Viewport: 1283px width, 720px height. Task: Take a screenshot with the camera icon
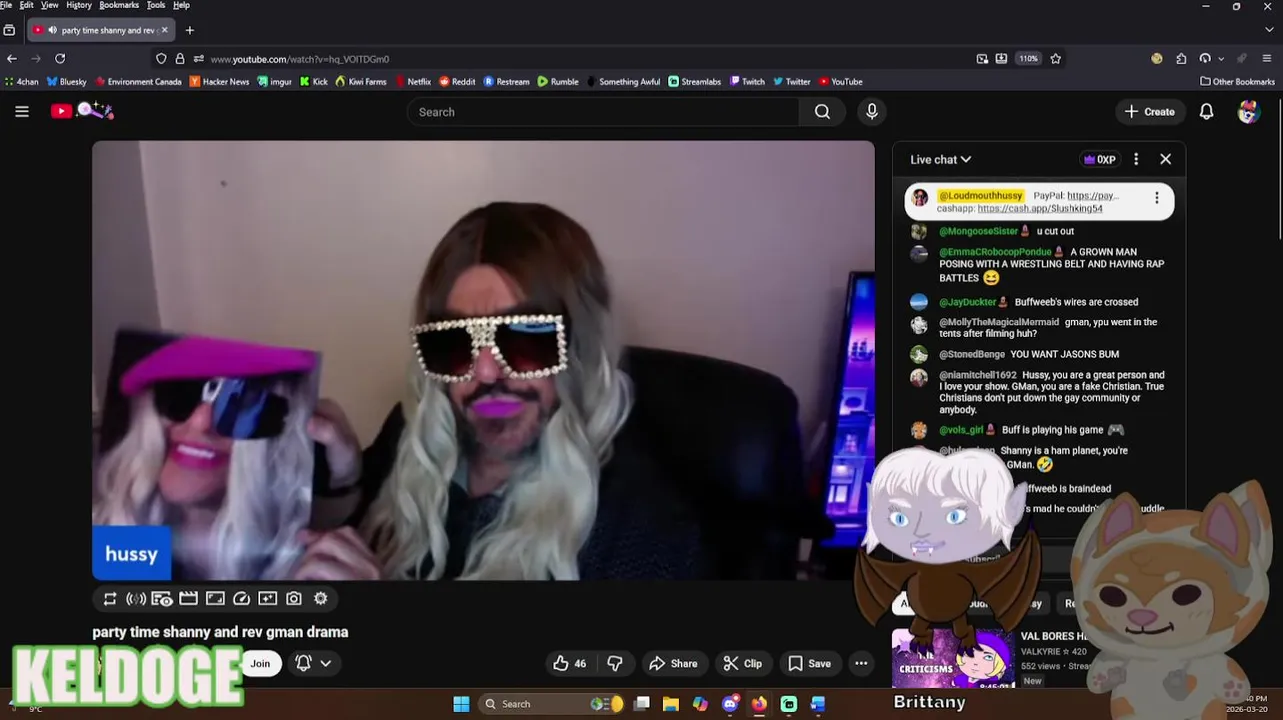pyautogui.click(x=294, y=599)
